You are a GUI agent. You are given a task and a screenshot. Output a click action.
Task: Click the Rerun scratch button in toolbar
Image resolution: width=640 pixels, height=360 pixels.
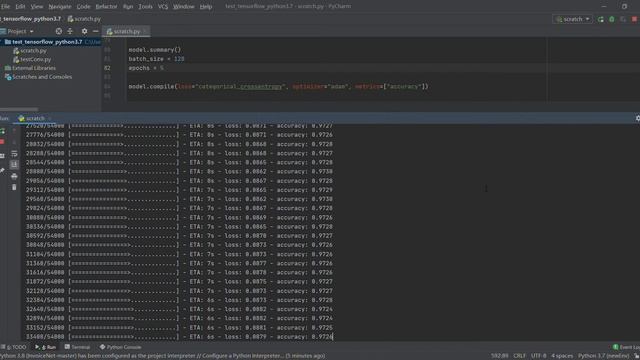pos(601,19)
